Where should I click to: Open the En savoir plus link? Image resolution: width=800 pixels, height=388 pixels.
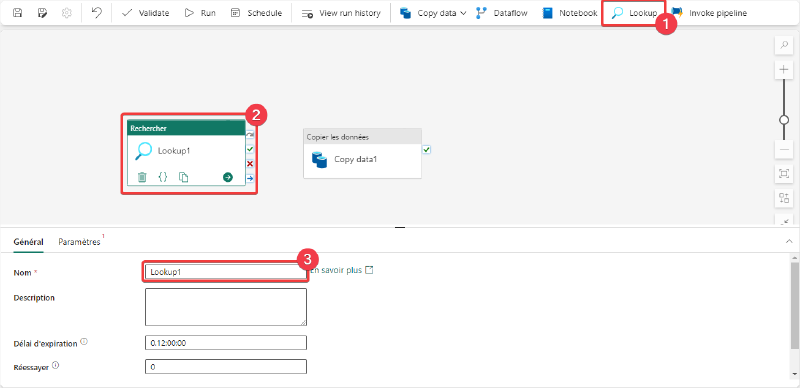pos(342,270)
